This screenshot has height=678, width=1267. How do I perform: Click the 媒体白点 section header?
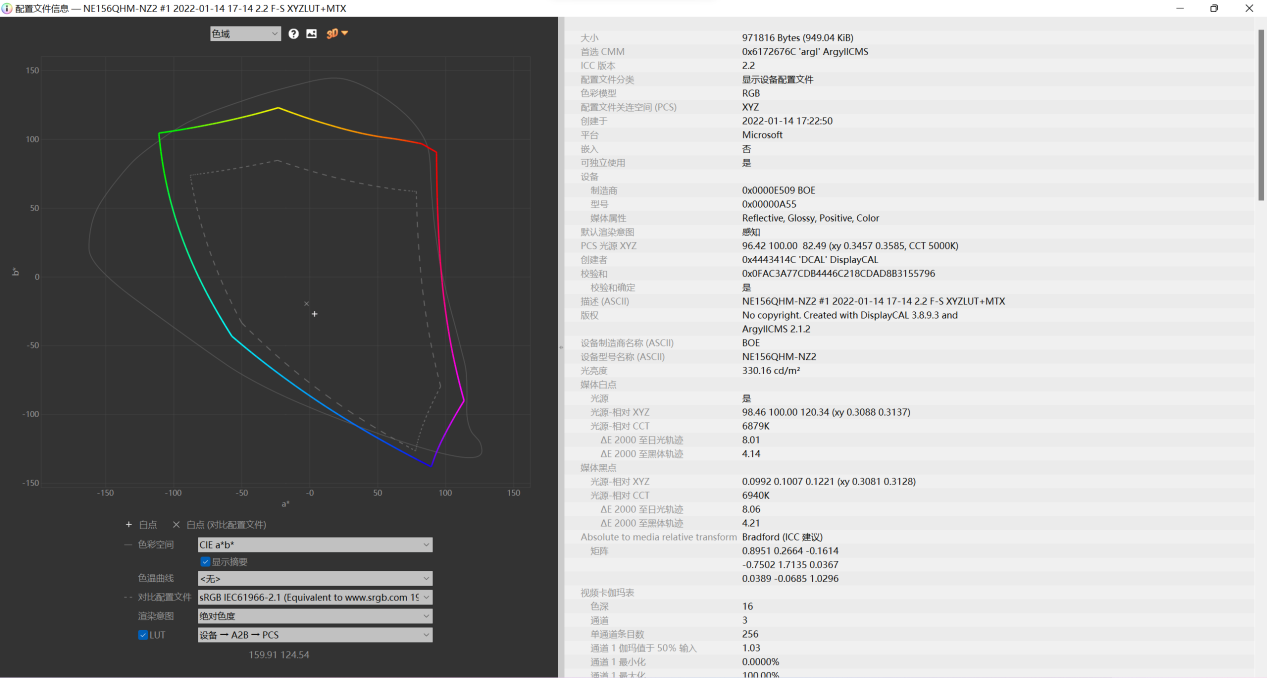coord(600,384)
